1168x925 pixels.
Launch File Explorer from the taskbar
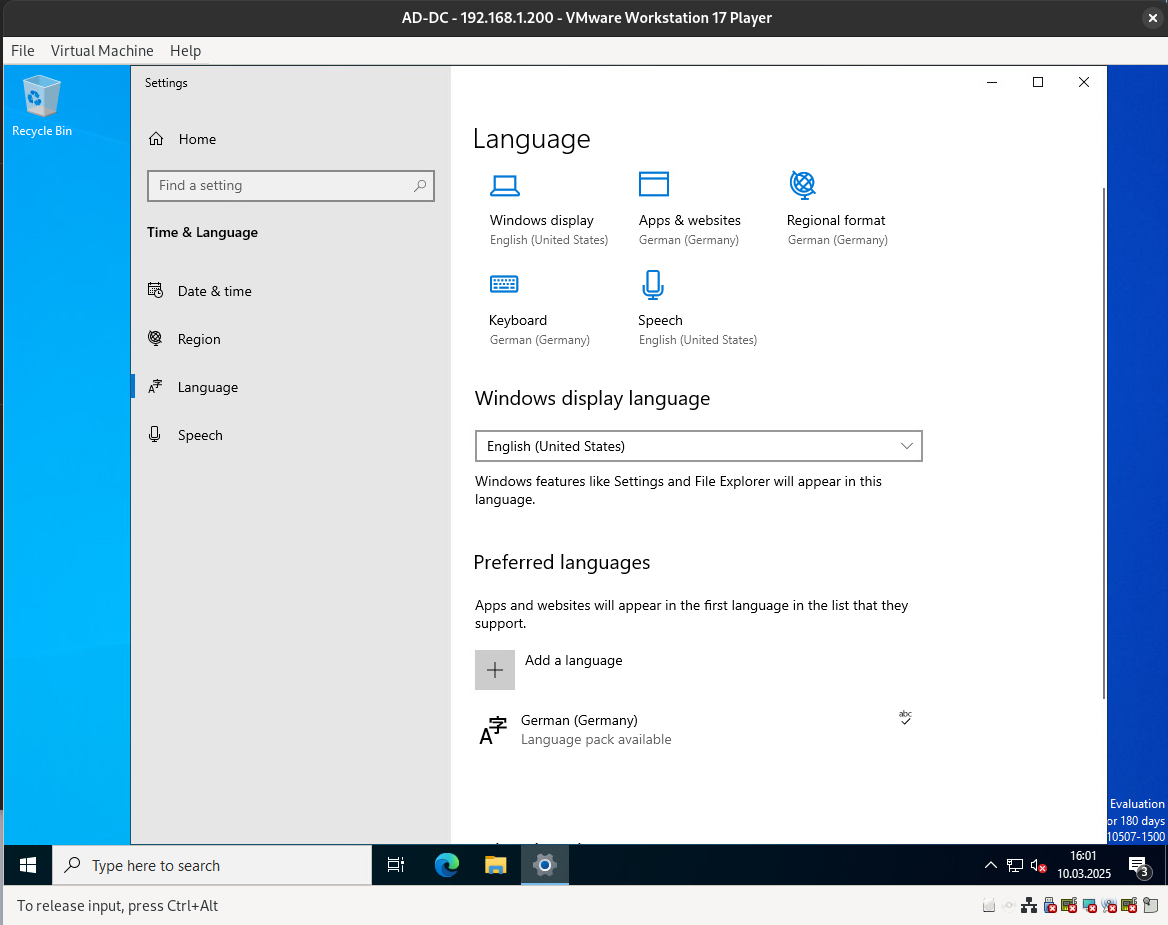[496, 865]
